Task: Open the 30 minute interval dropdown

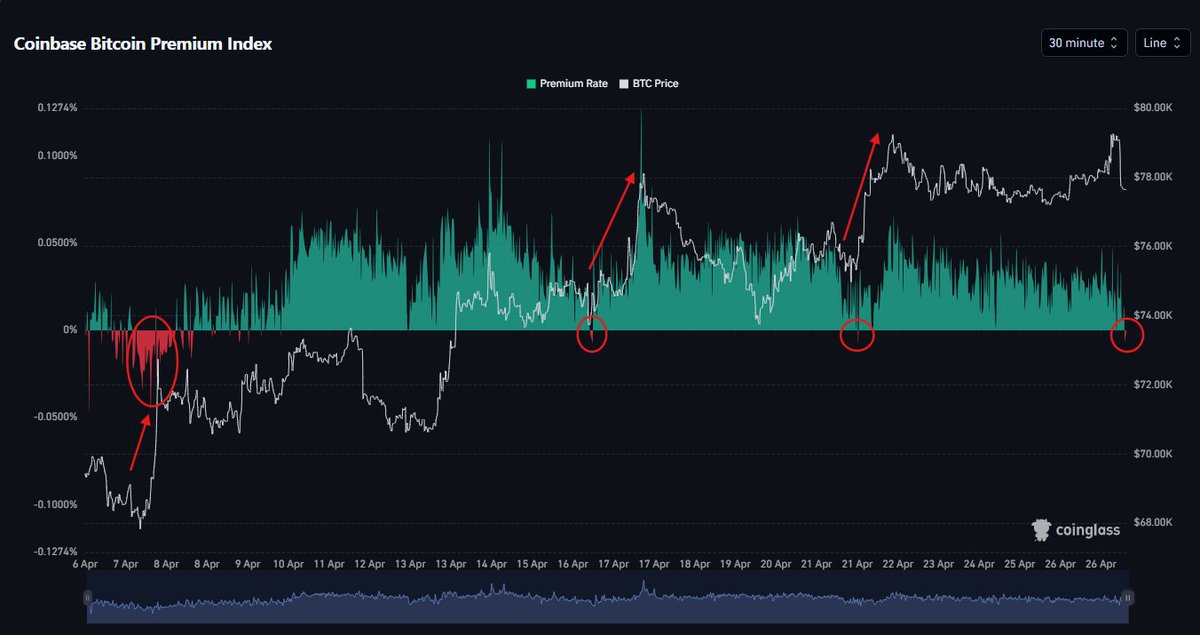Action: (x=1084, y=43)
